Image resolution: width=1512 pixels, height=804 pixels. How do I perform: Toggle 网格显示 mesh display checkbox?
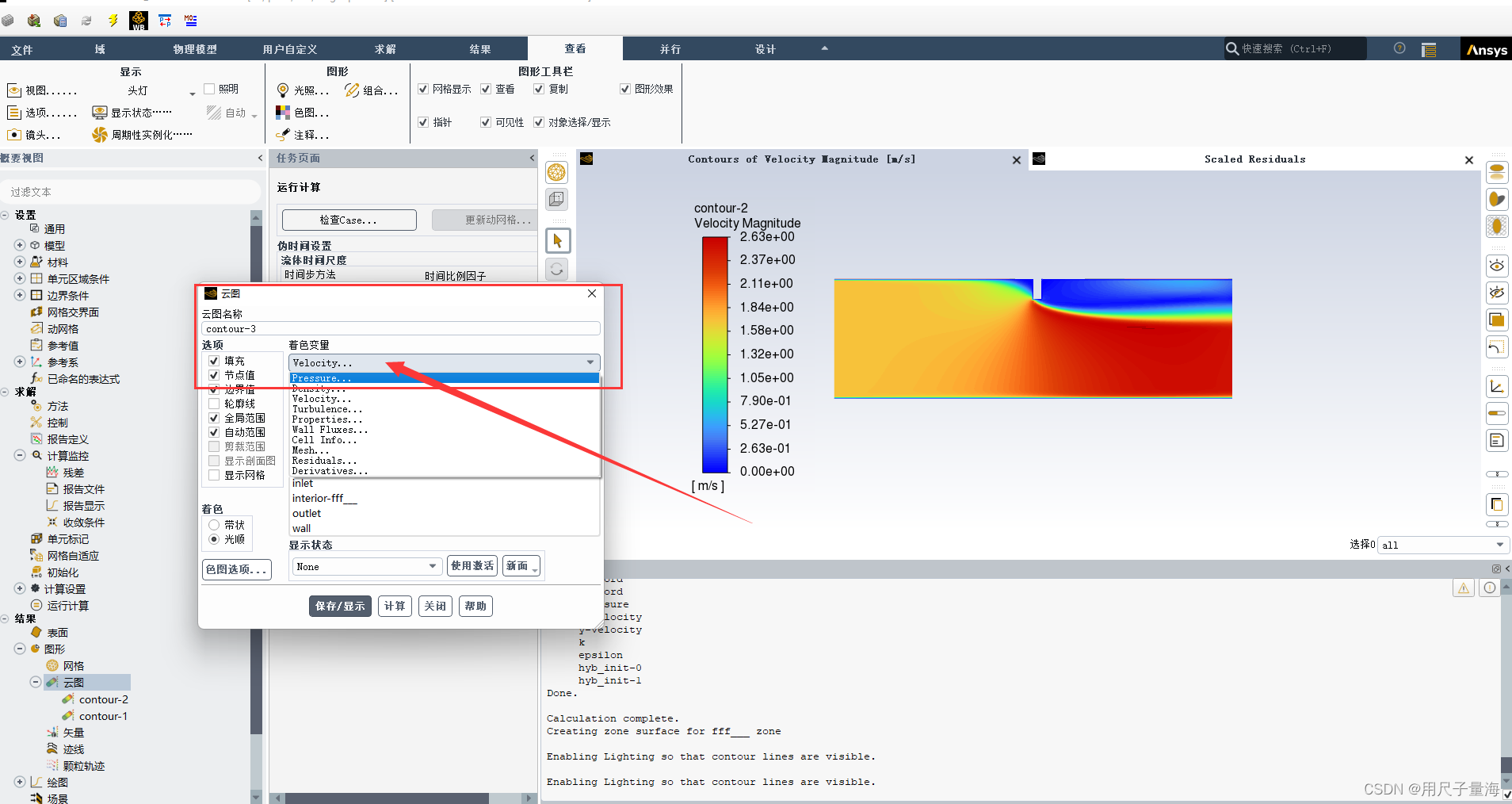tap(423, 89)
